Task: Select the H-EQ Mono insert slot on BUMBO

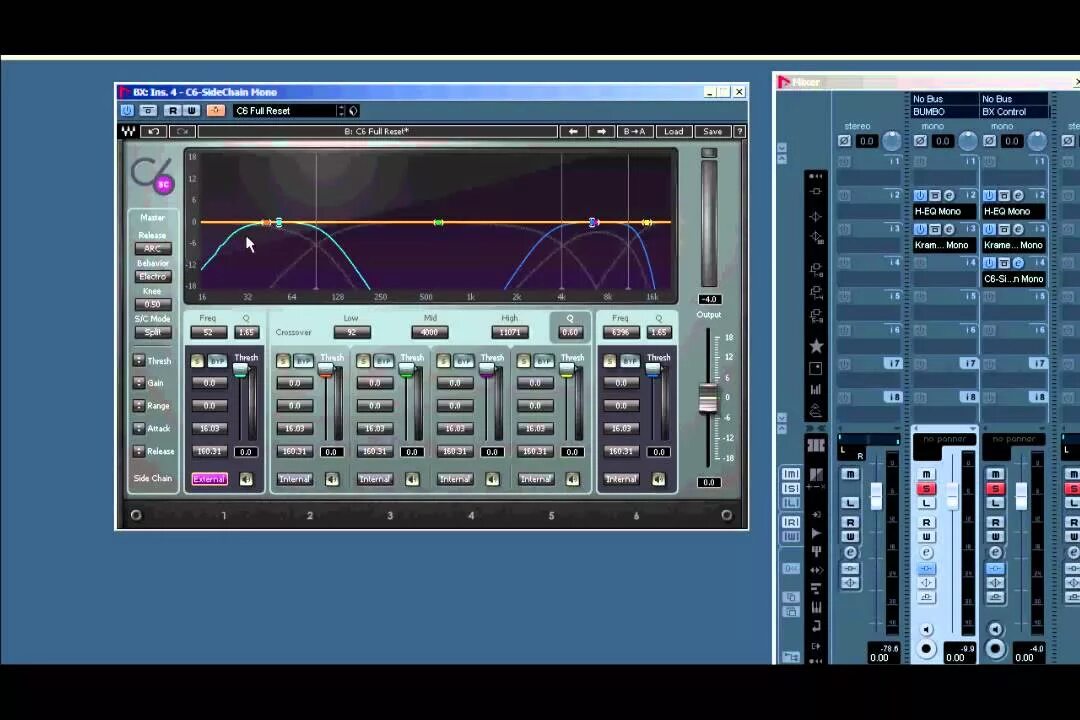Action: tap(944, 212)
